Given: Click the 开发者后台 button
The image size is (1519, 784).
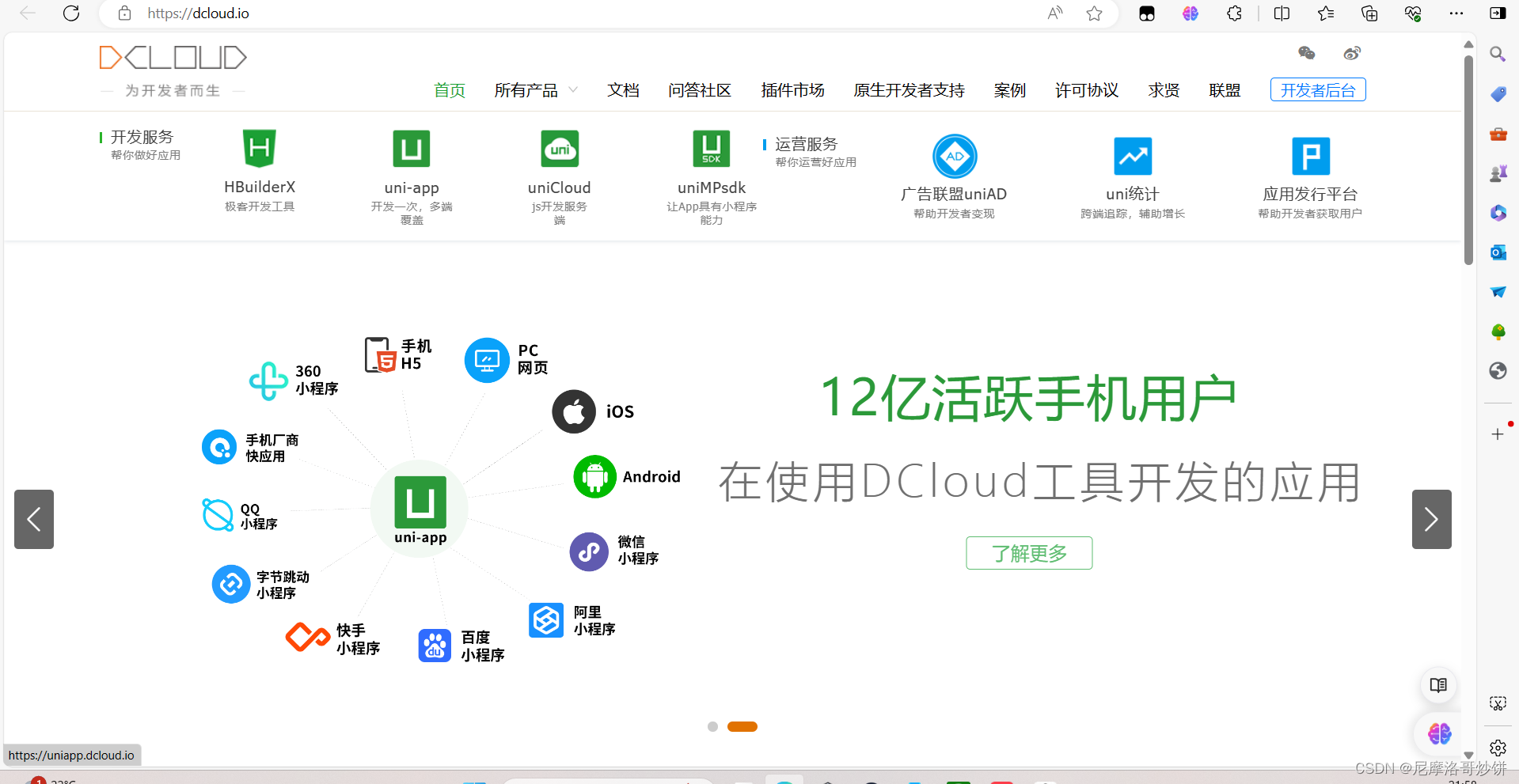Looking at the screenshot, I should point(1318,90).
